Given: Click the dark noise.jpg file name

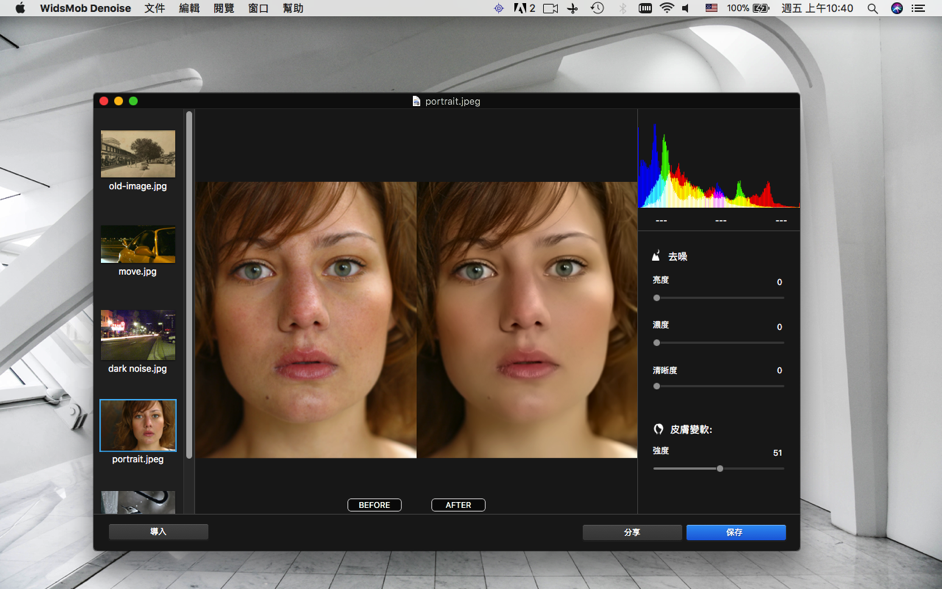Looking at the screenshot, I should 138,368.
